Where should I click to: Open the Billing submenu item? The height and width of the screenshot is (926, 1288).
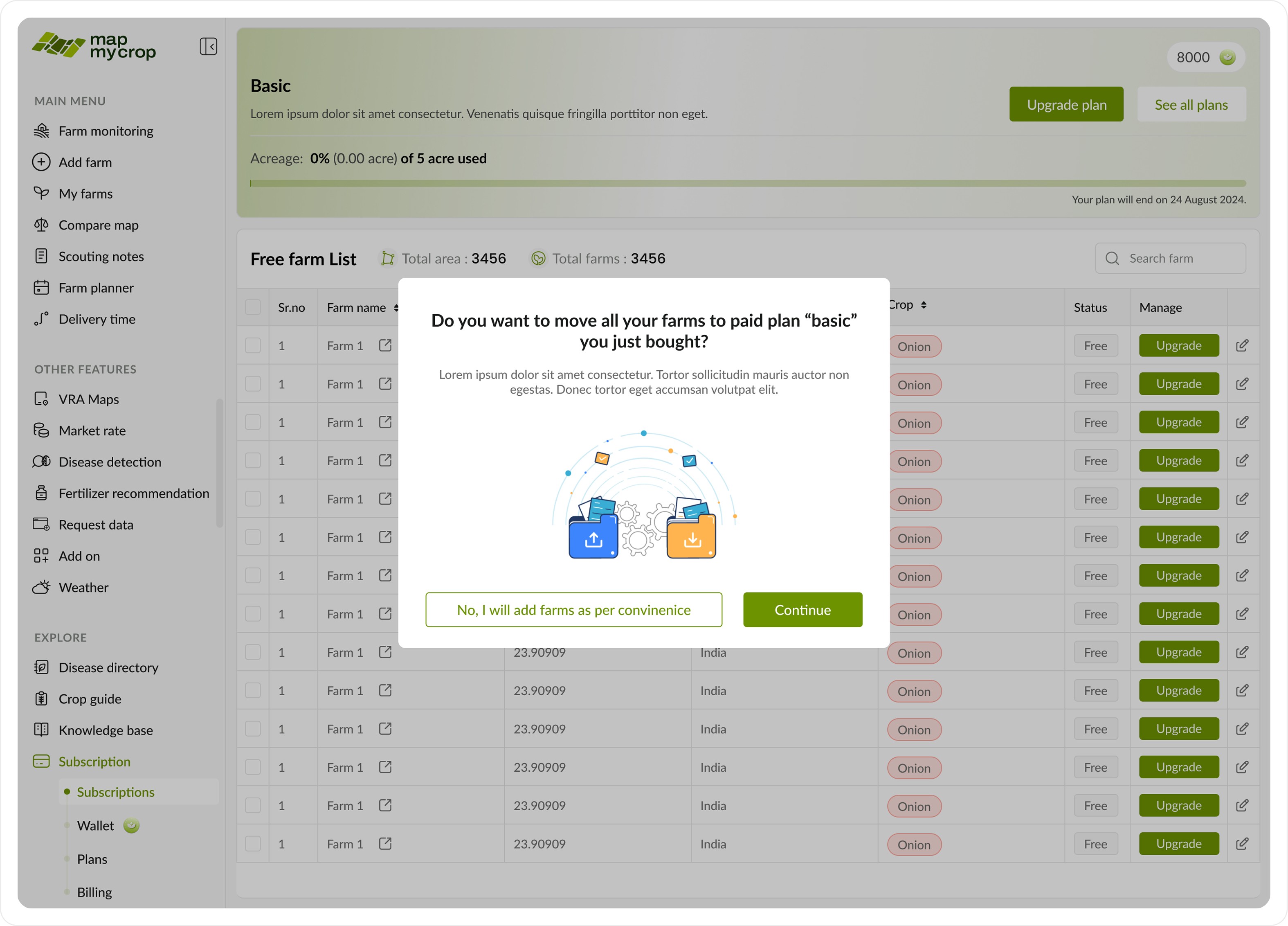click(x=94, y=892)
